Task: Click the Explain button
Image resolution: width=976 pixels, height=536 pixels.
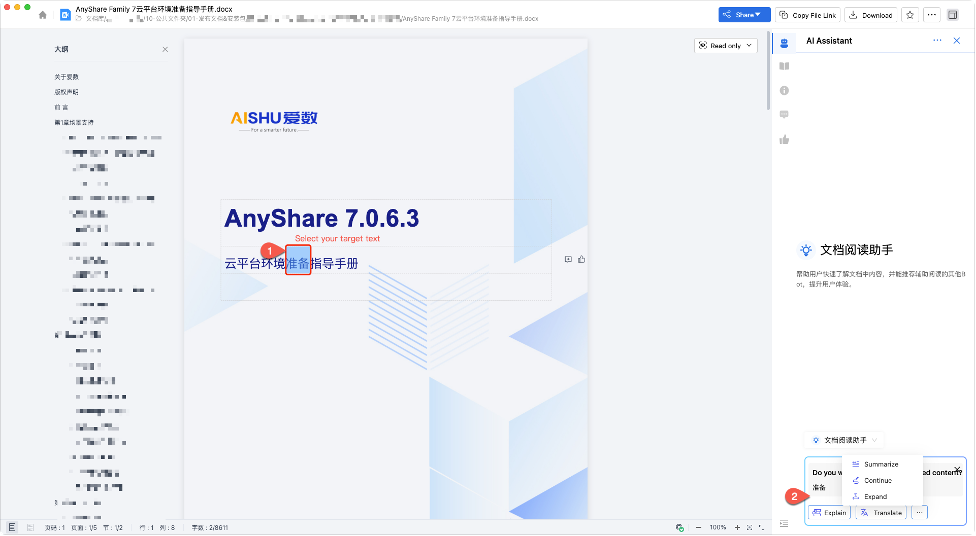Action: [x=829, y=513]
